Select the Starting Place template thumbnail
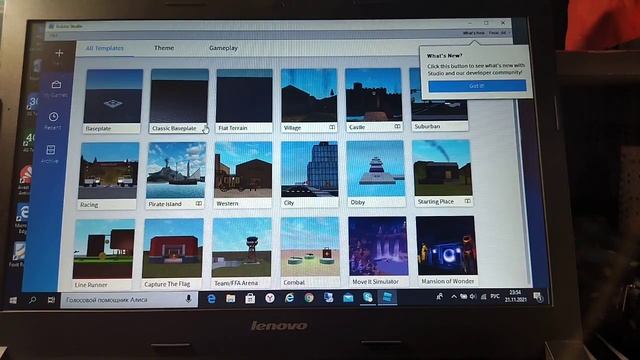 (442, 168)
